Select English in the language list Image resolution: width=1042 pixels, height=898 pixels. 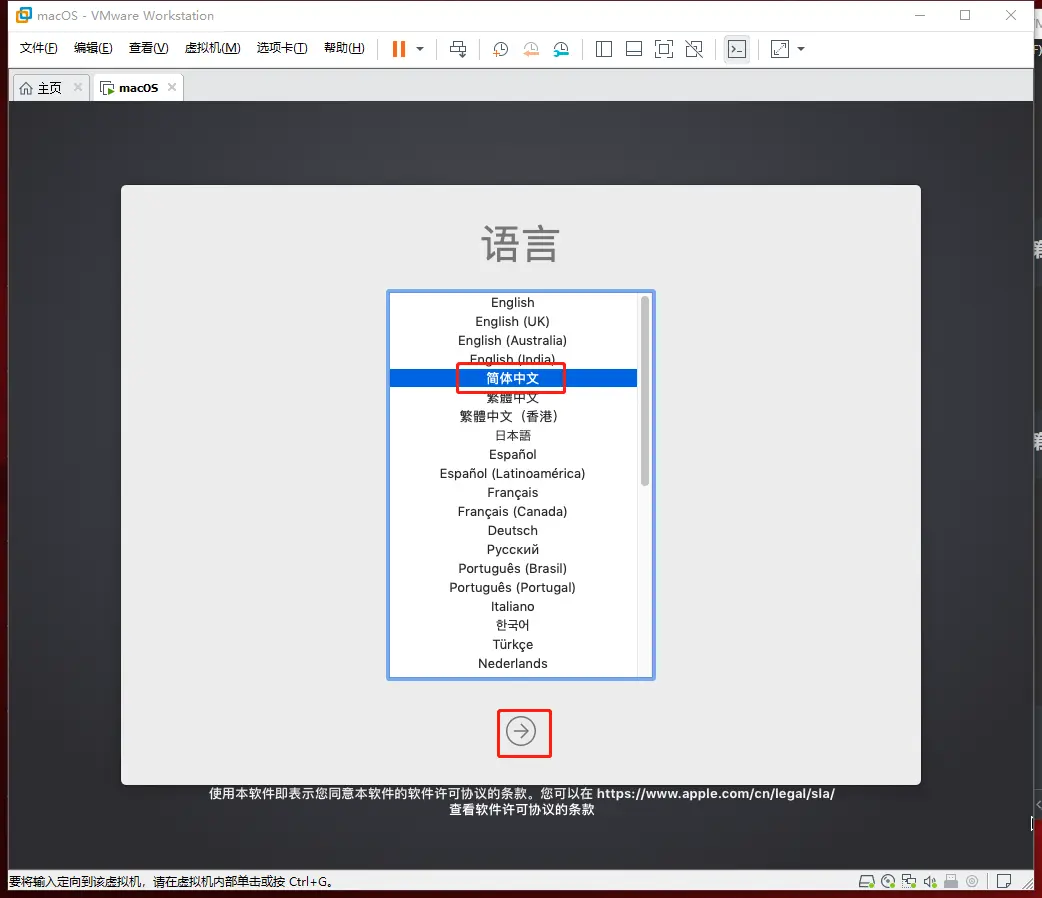coord(512,302)
